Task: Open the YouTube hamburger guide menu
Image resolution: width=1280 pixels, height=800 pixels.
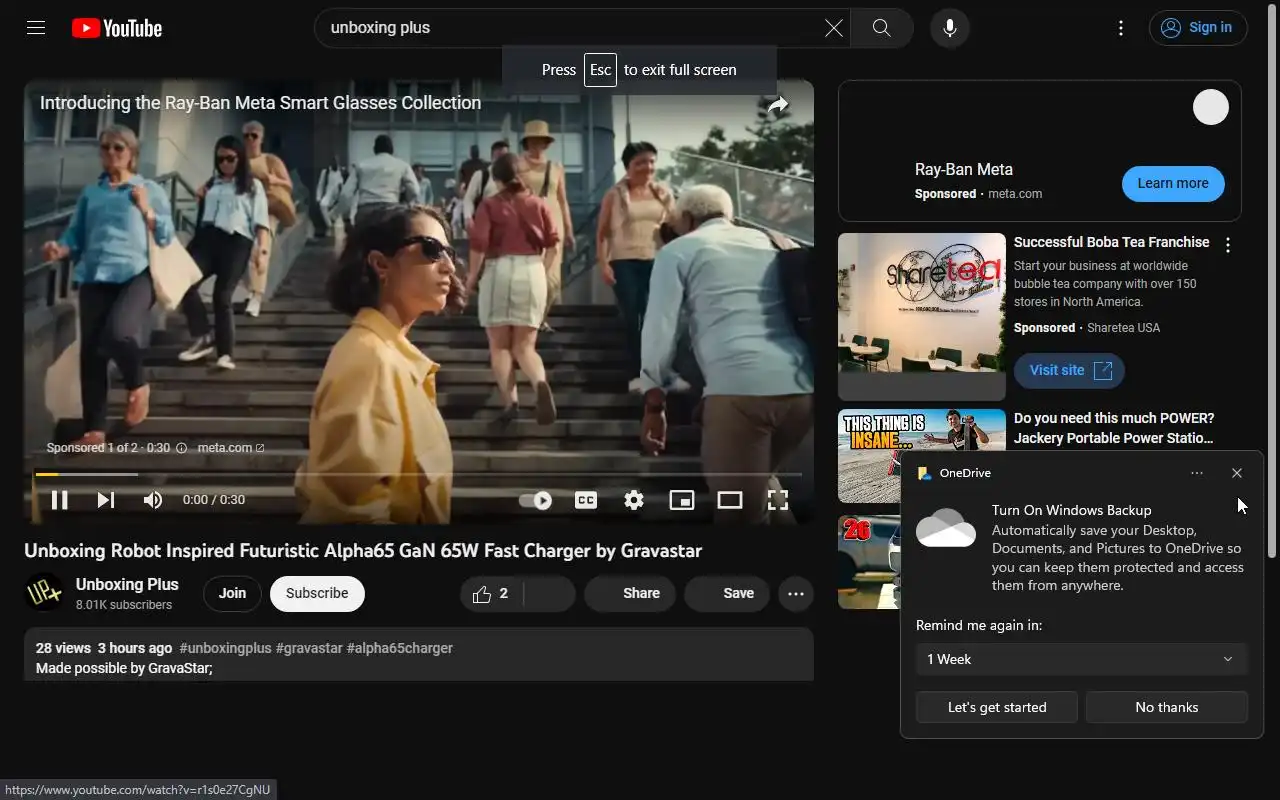Action: (36, 28)
